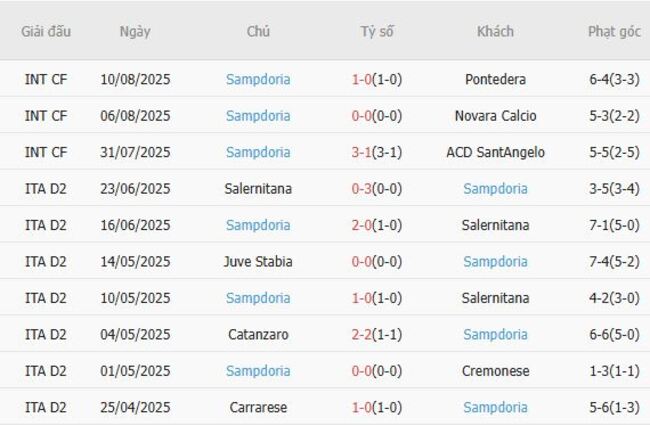Click the Pontedera away team name
Viewport: 650px width, 426px height.
point(495,79)
